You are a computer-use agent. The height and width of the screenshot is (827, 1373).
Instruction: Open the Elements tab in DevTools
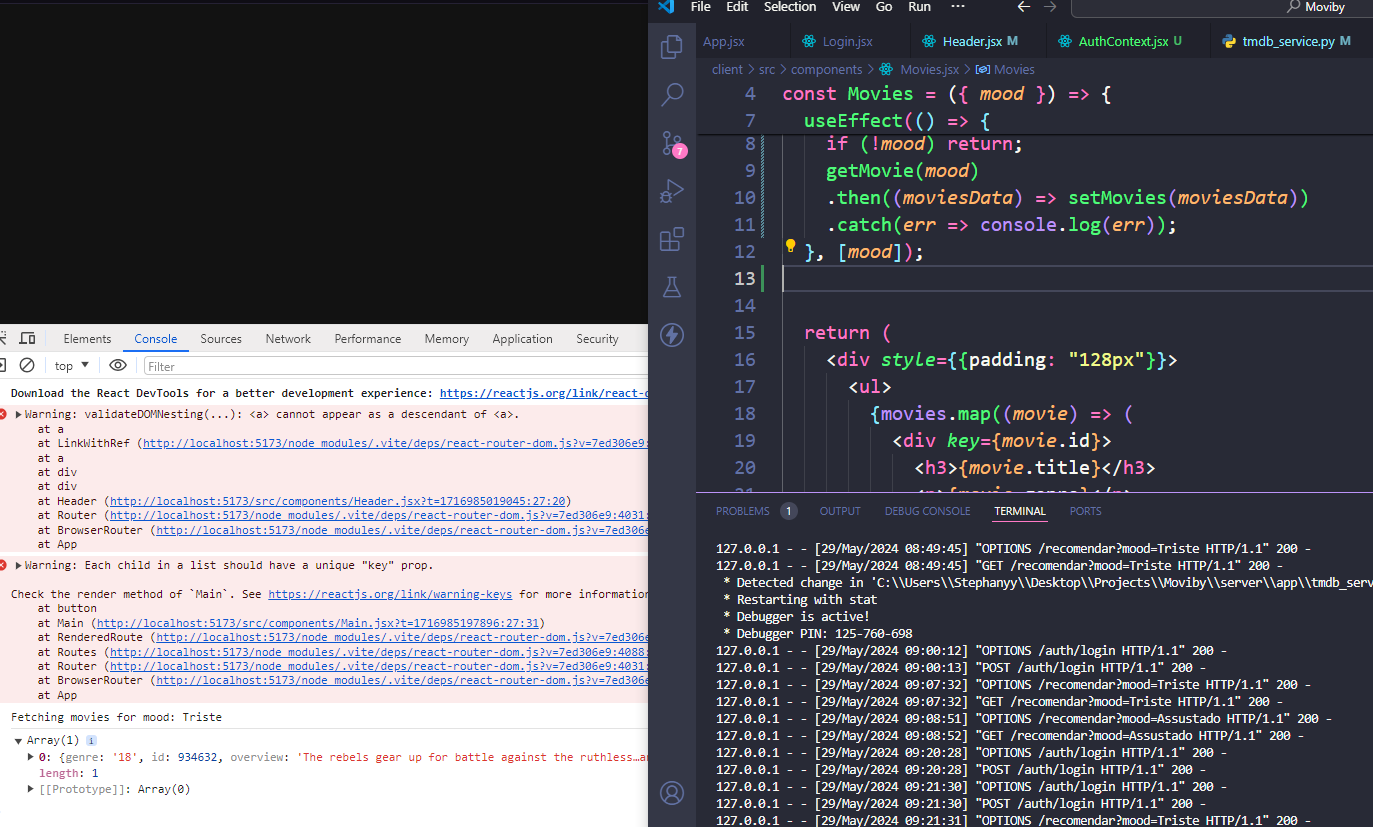point(87,339)
